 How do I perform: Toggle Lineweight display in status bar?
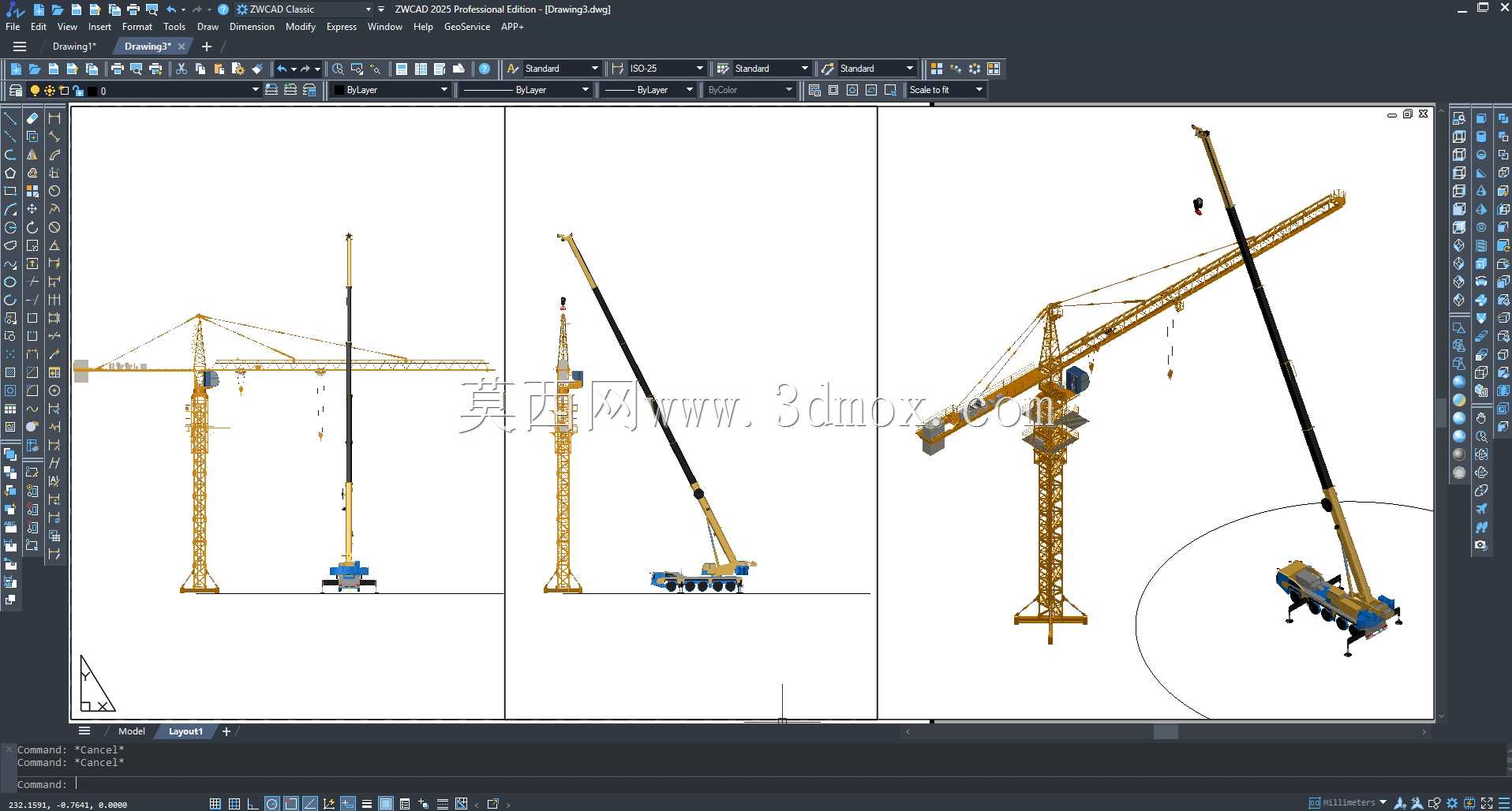coord(367,804)
